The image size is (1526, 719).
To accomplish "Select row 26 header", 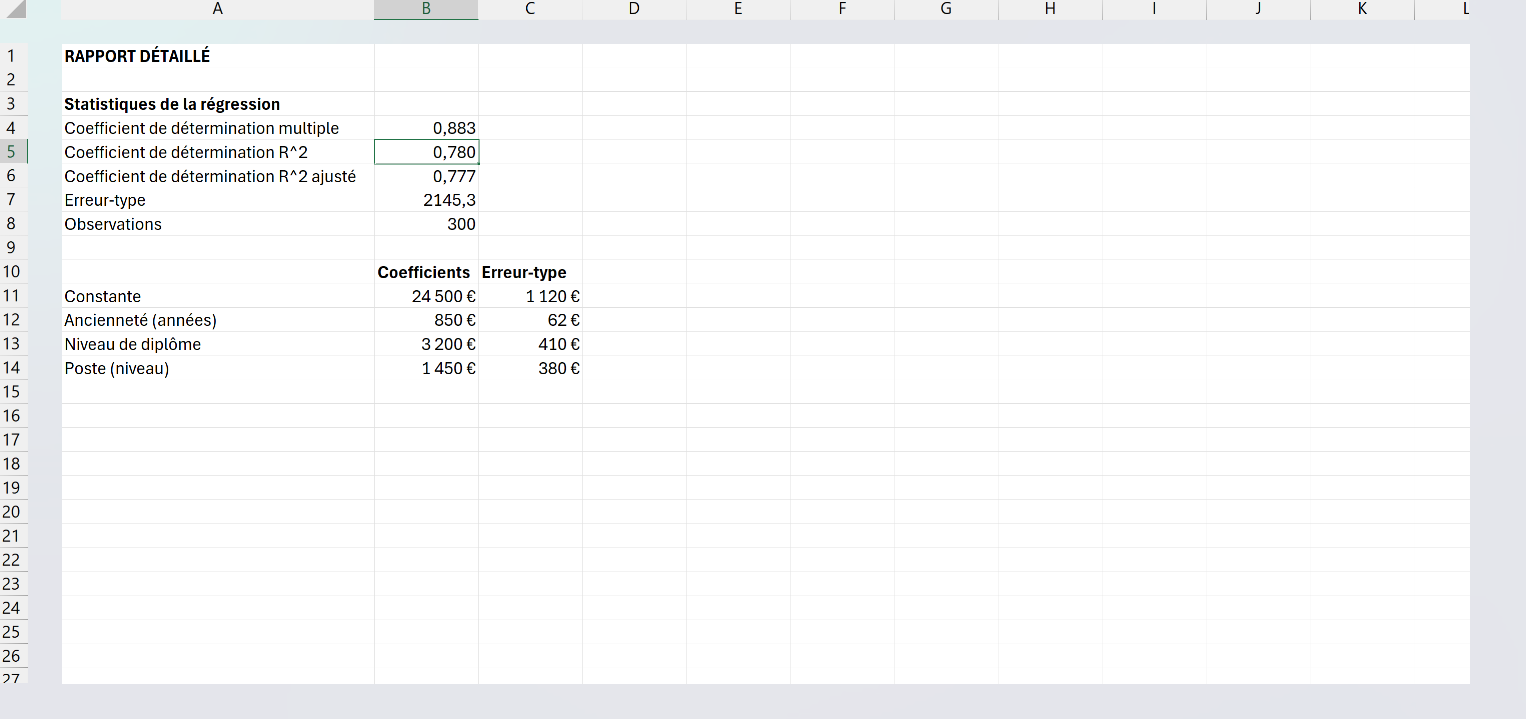I will coord(14,656).
